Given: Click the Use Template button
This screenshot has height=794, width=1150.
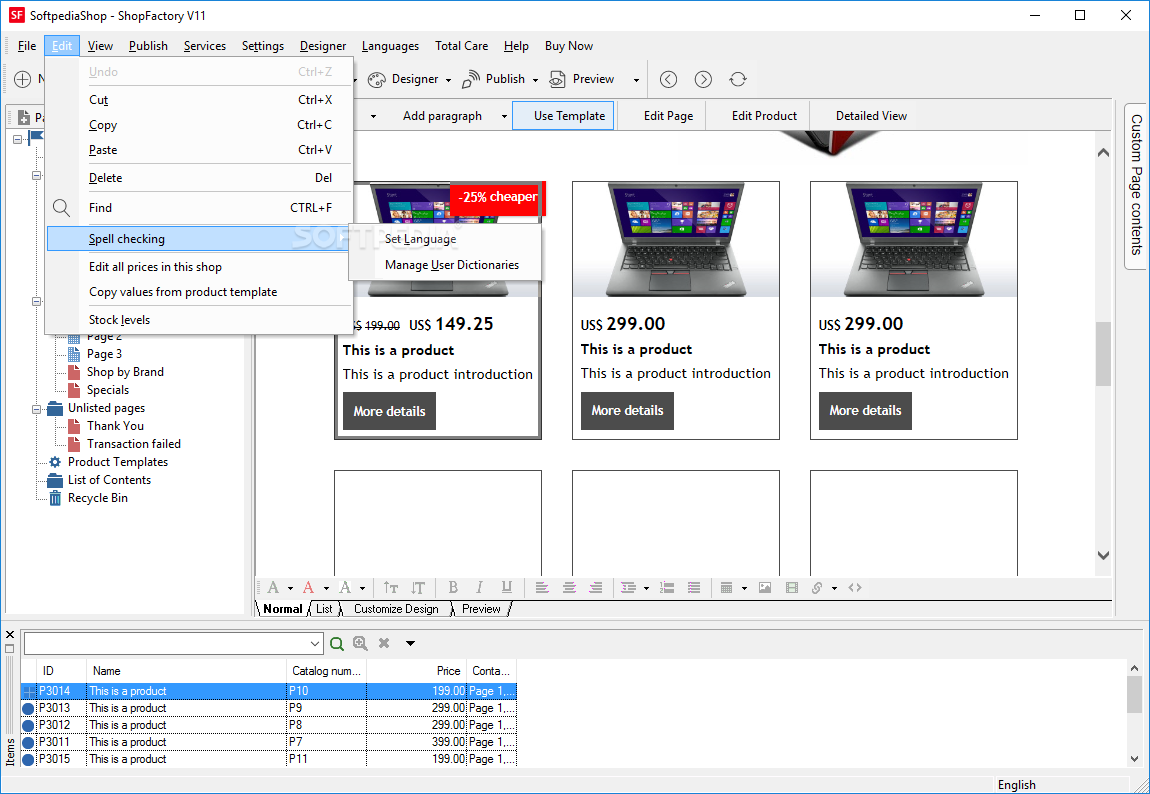Looking at the screenshot, I should pyautogui.click(x=563, y=116).
